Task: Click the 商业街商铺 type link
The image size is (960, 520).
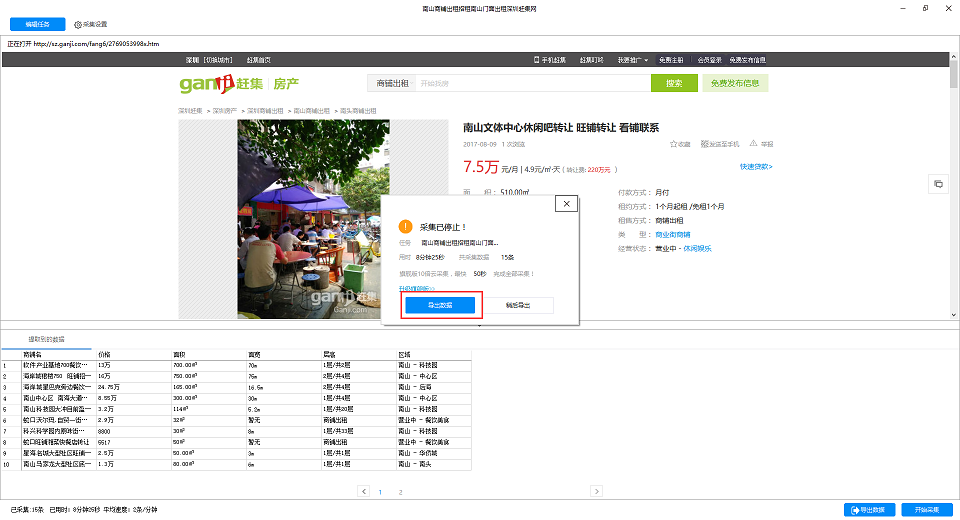Action: [673, 235]
